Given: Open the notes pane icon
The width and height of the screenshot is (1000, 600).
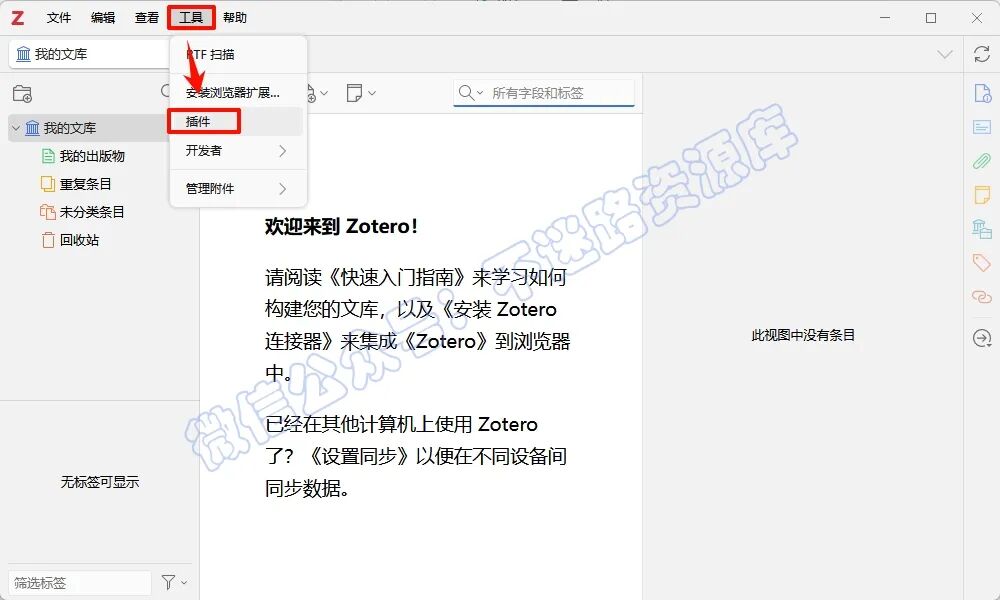Looking at the screenshot, I should [982, 194].
